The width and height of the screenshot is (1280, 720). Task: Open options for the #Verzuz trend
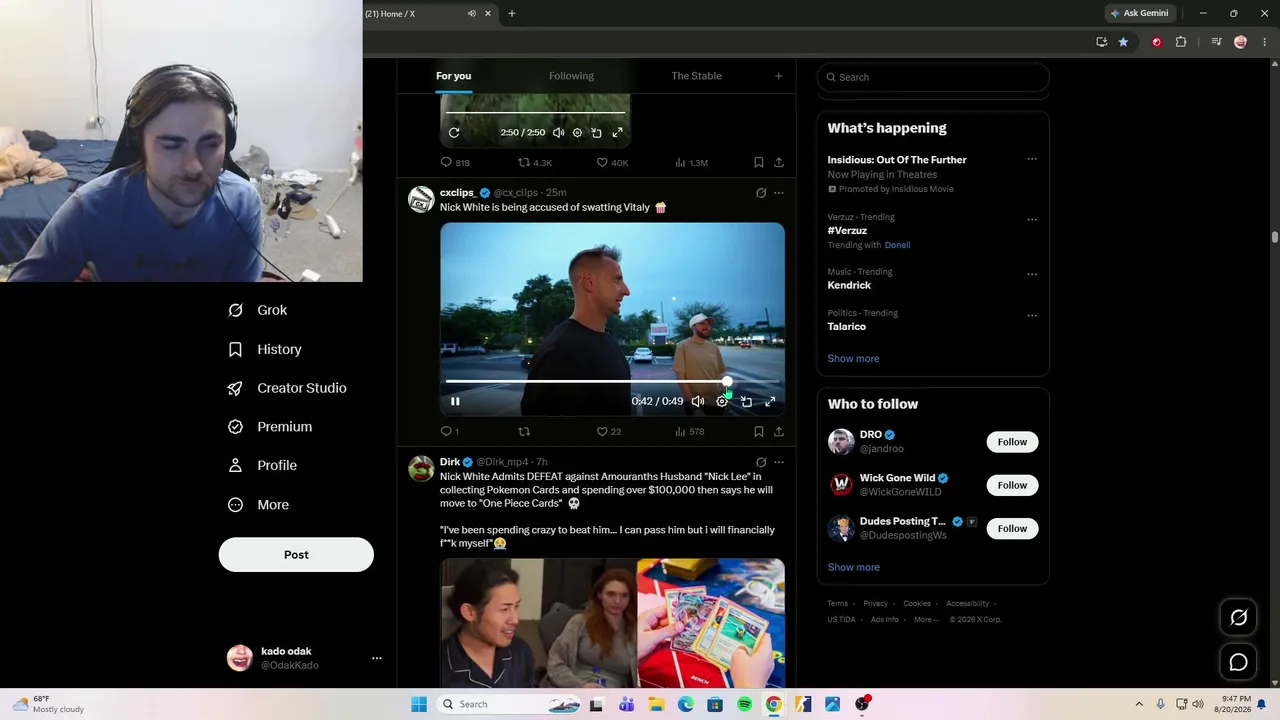[x=1032, y=220]
